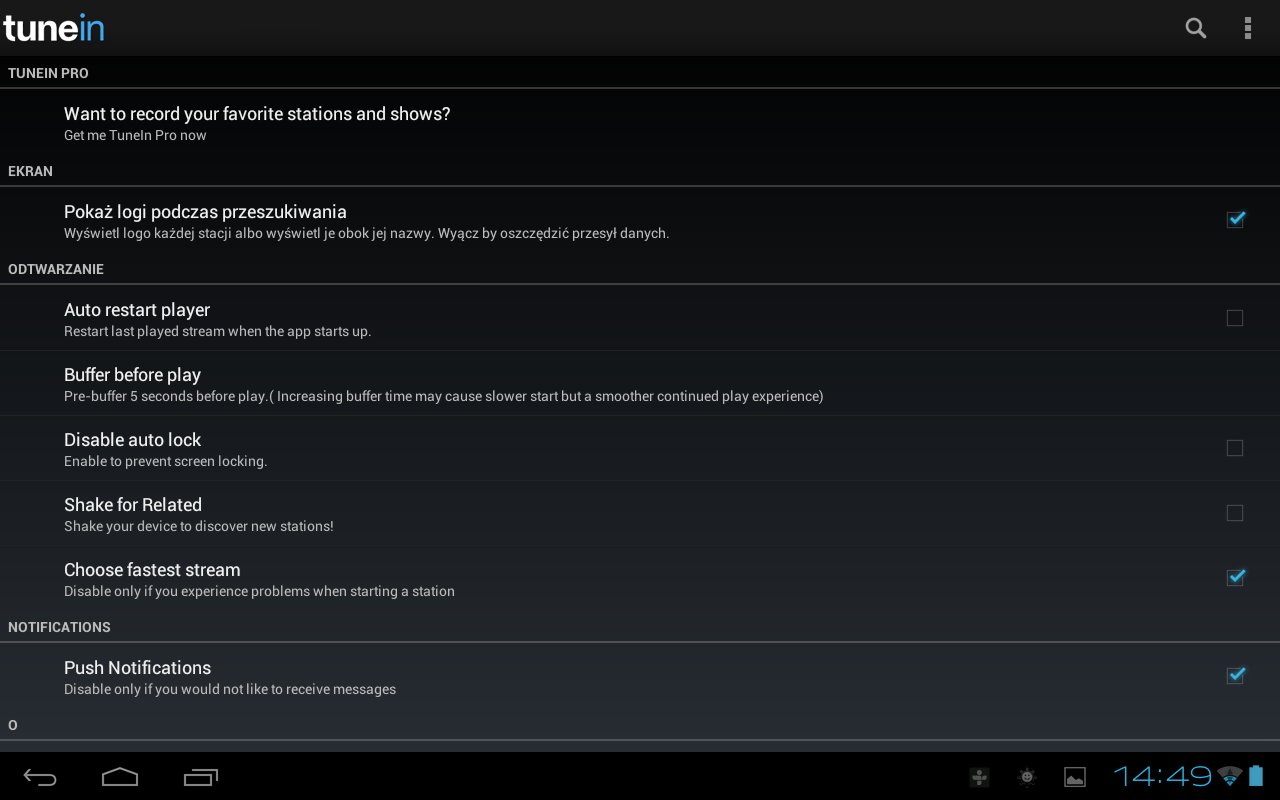
Task: Tap the TuneIn logo
Action: 54,28
